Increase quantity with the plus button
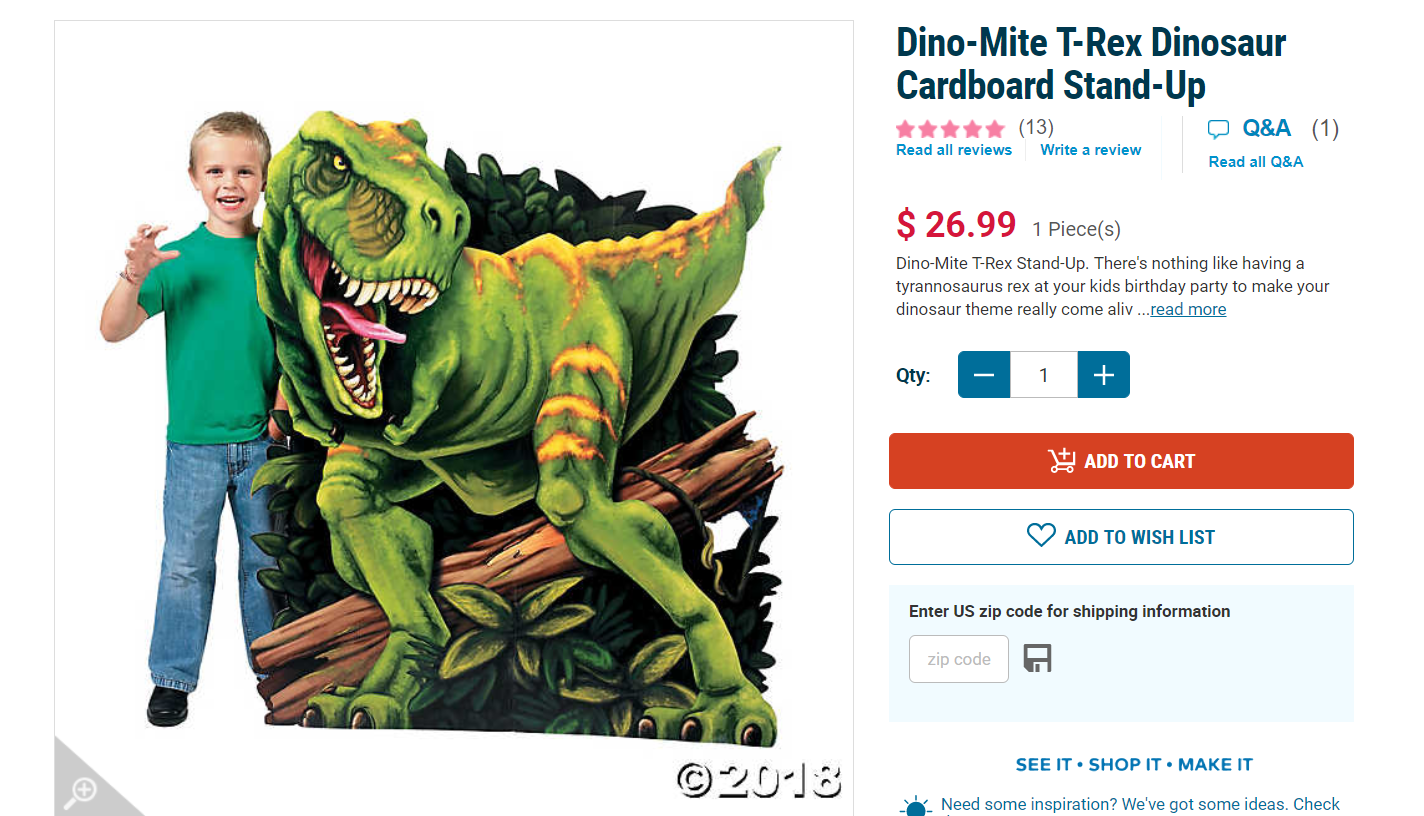 coord(1103,375)
